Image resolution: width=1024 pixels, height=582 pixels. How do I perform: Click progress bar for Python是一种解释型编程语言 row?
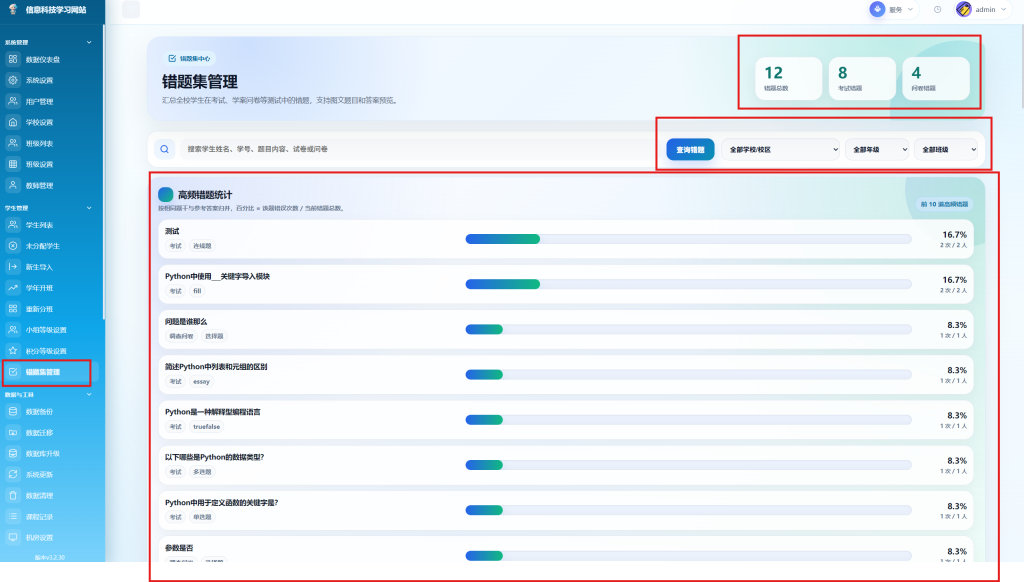click(688, 419)
